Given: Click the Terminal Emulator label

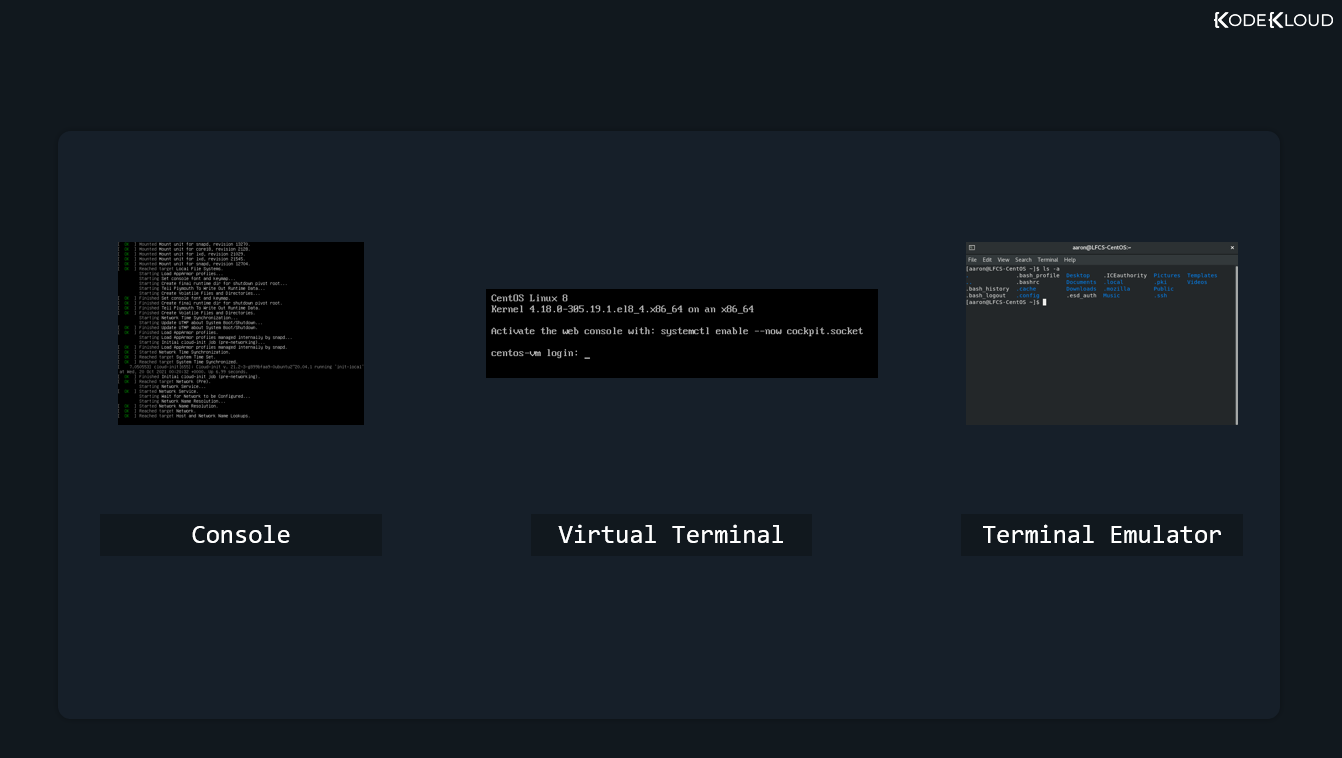Looking at the screenshot, I should [1101, 534].
